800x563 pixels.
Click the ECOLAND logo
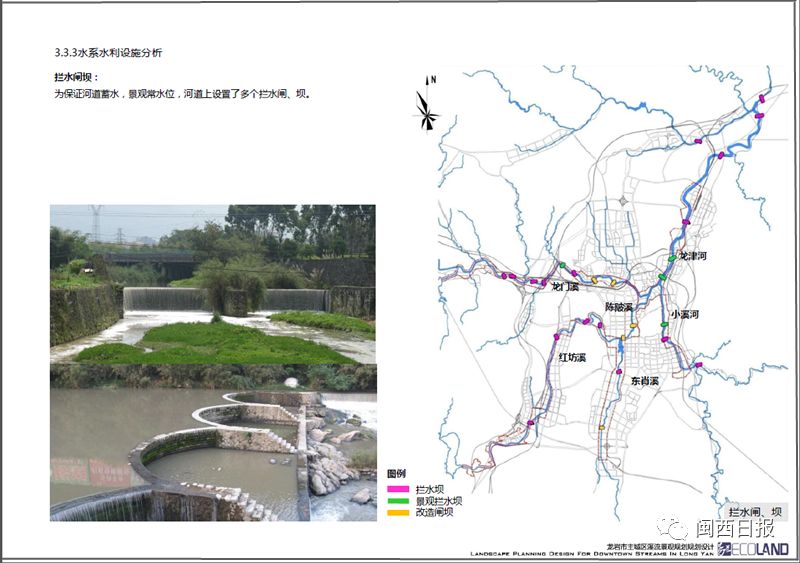pyautogui.click(x=754, y=549)
